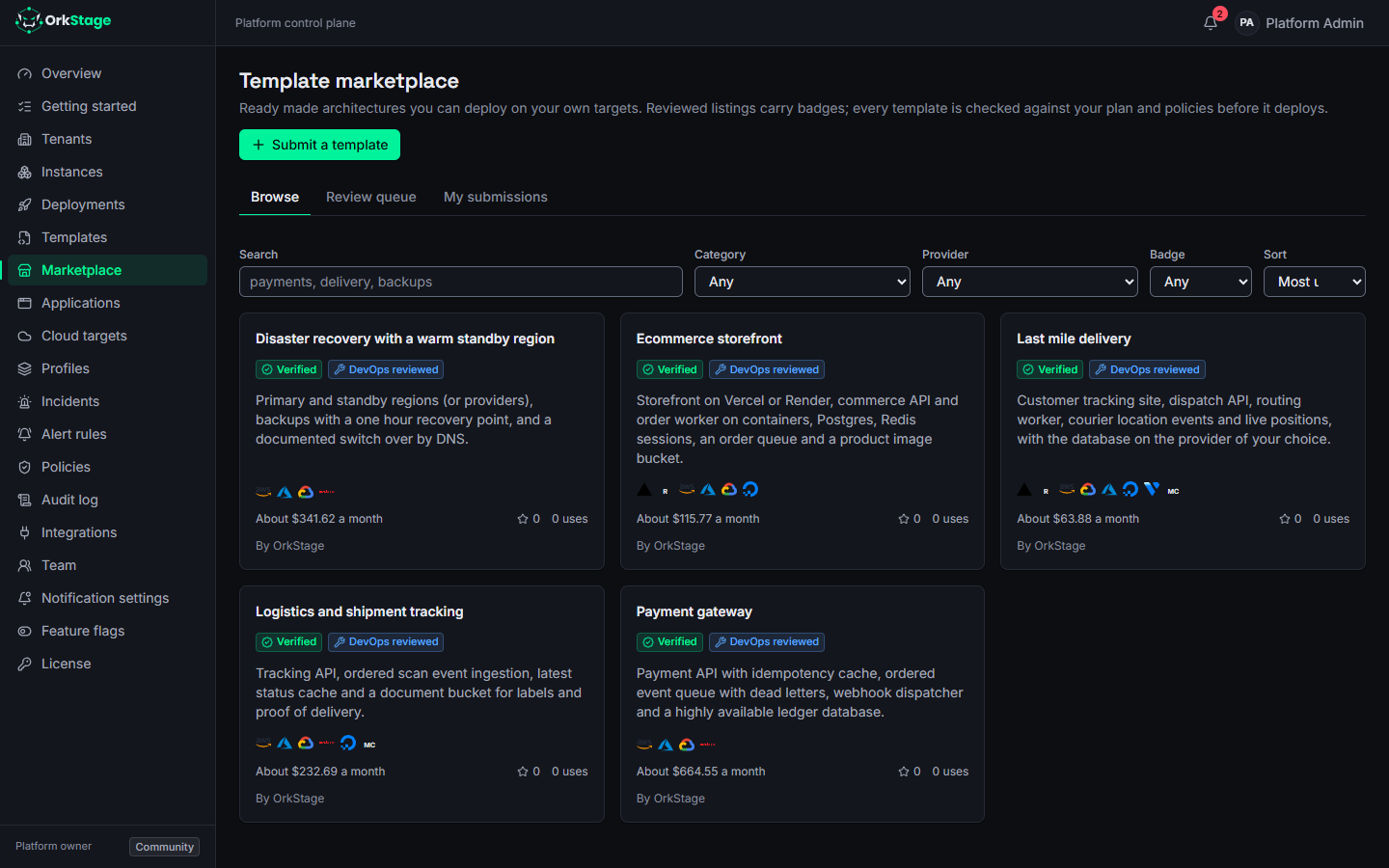Open the Last mile delivery template title
The height and width of the screenshot is (868, 1389).
(1074, 339)
